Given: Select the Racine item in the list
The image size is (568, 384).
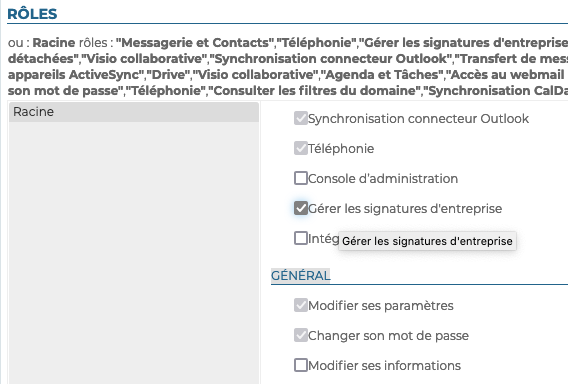Looking at the screenshot, I should [134, 112].
